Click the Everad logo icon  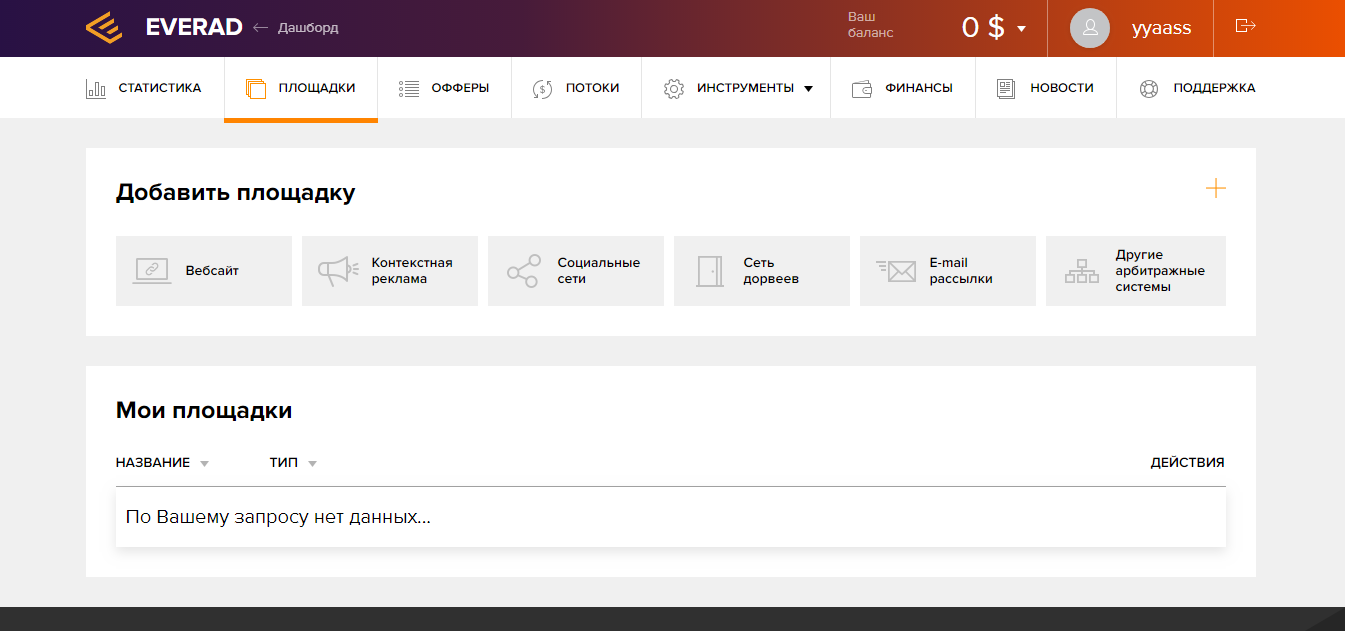pos(104,28)
